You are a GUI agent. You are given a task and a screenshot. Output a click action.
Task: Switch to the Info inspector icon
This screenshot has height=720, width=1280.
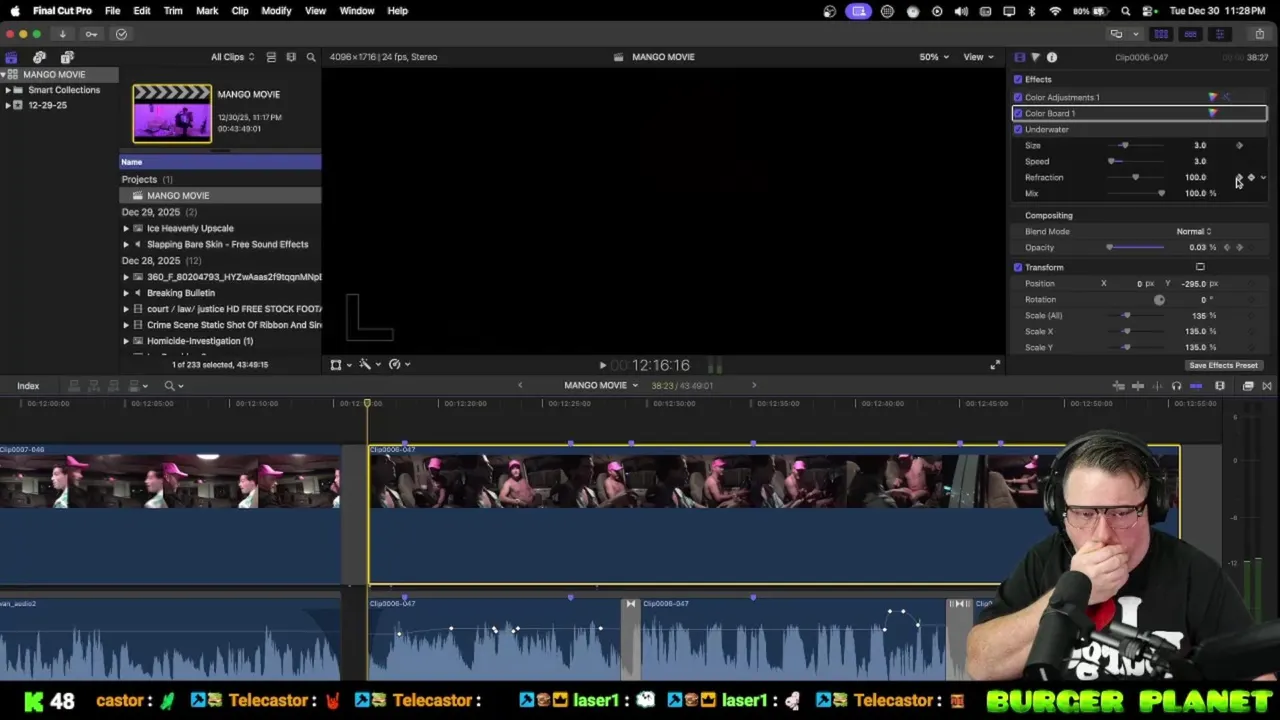[1052, 57]
